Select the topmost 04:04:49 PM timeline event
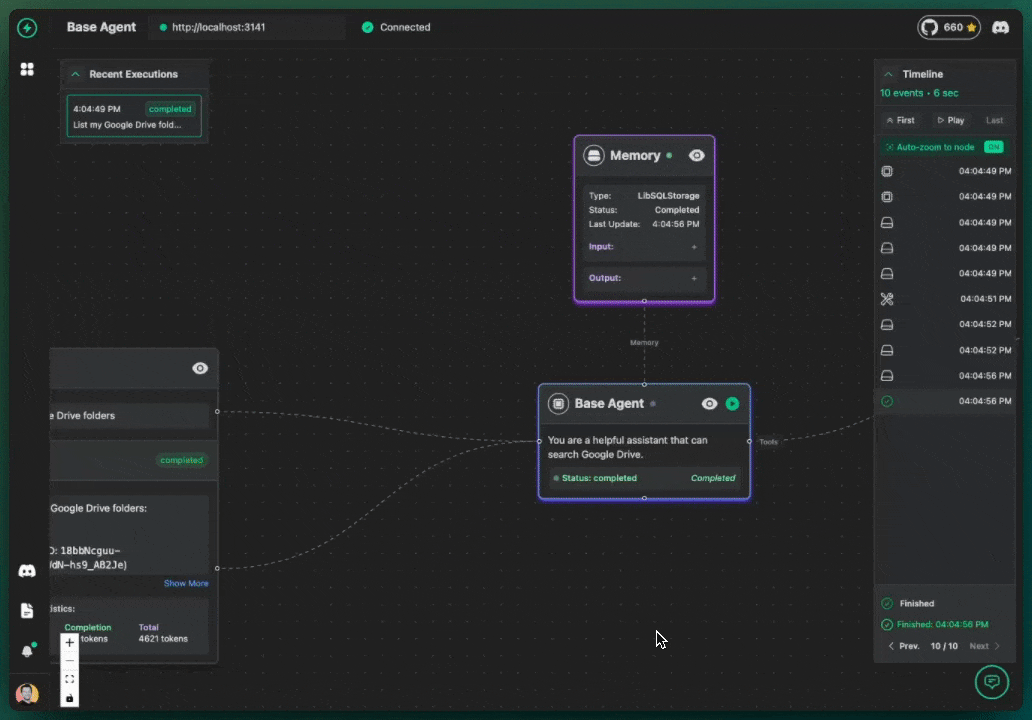Screen dimensions: 1032x720 click(946, 171)
